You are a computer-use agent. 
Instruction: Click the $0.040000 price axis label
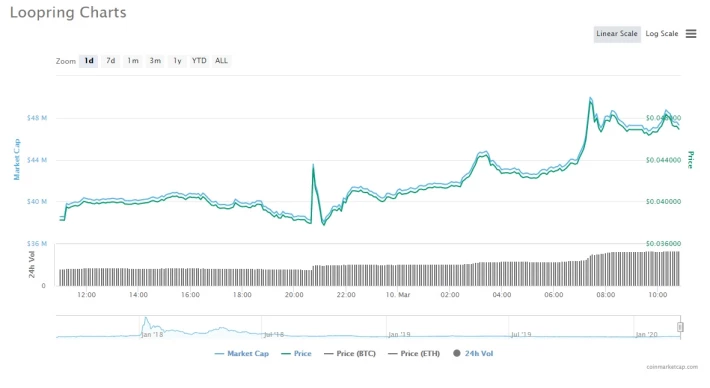point(663,201)
